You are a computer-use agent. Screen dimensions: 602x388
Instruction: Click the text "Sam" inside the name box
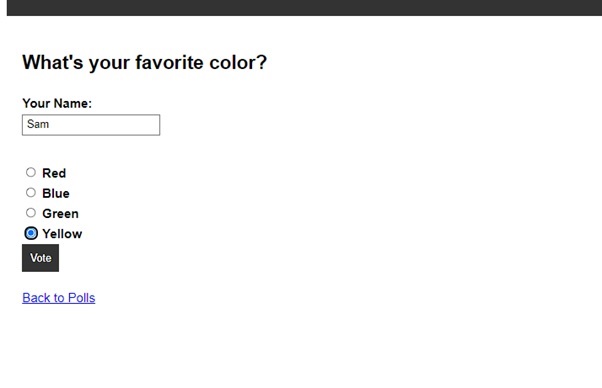[38, 124]
